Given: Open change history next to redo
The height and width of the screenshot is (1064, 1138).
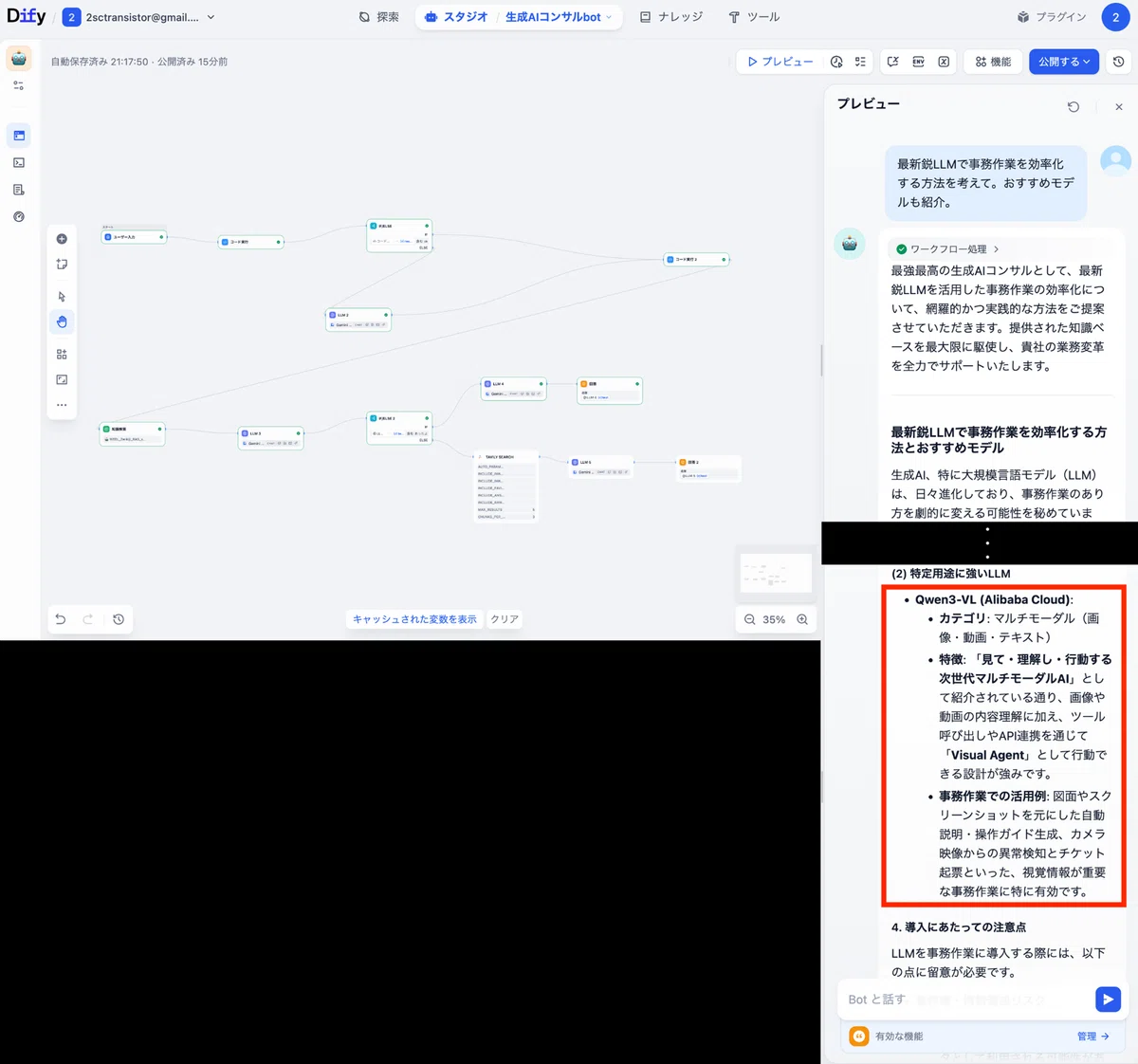Looking at the screenshot, I should (x=119, y=619).
